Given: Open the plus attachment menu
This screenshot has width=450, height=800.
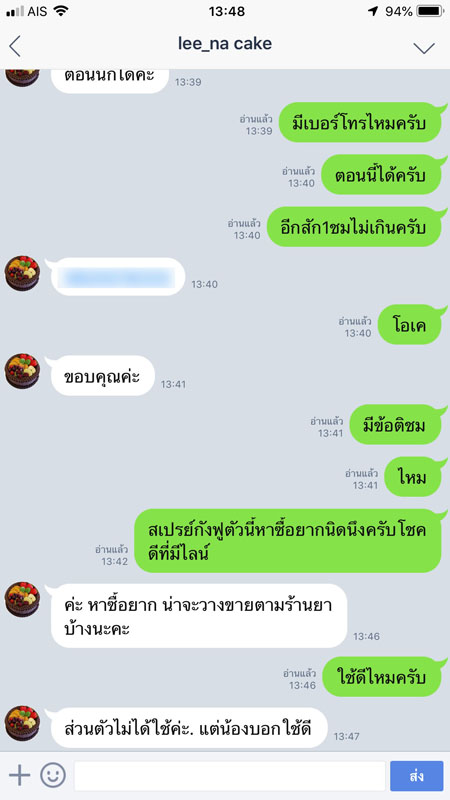Looking at the screenshot, I should [19, 775].
